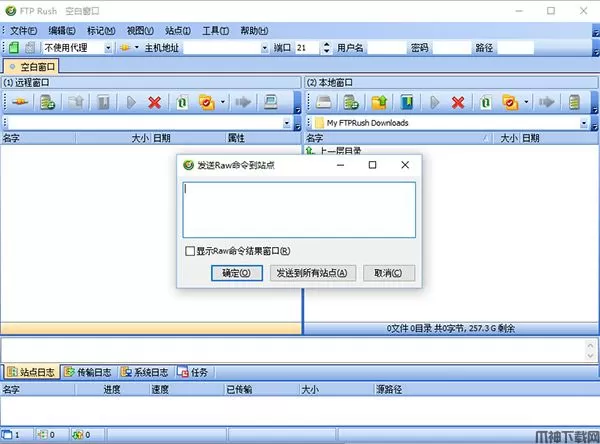Click the green new window icon
This screenshot has height=444, width=600.
click(x=14, y=48)
